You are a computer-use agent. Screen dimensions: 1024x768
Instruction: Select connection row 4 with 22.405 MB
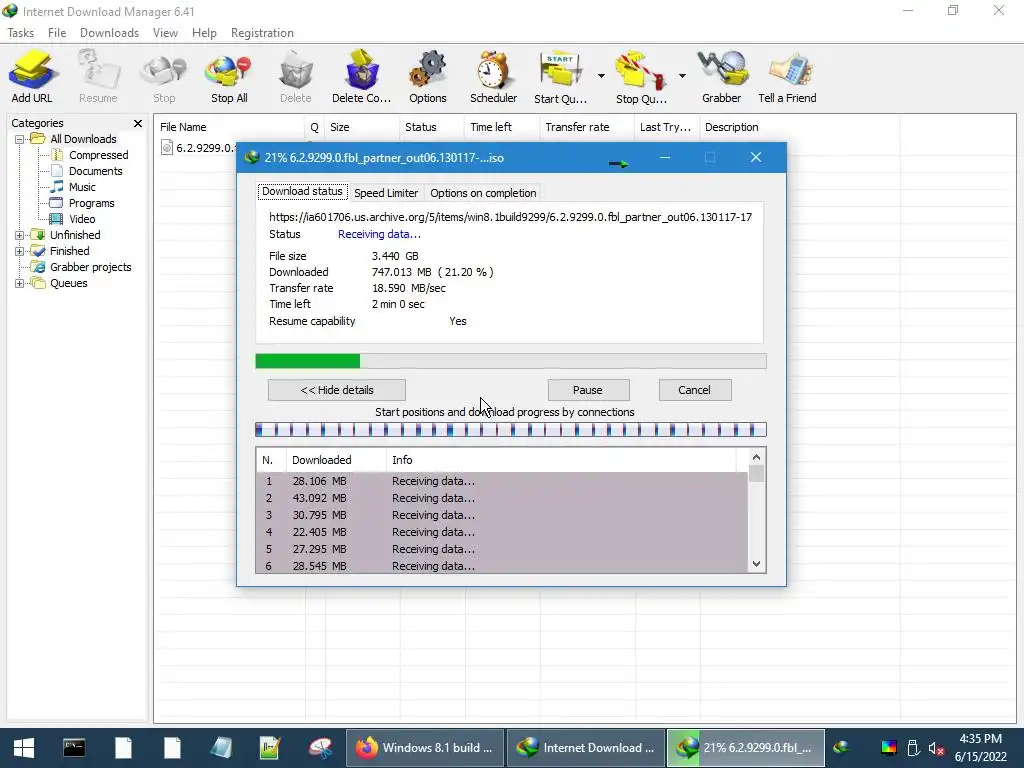click(502, 532)
